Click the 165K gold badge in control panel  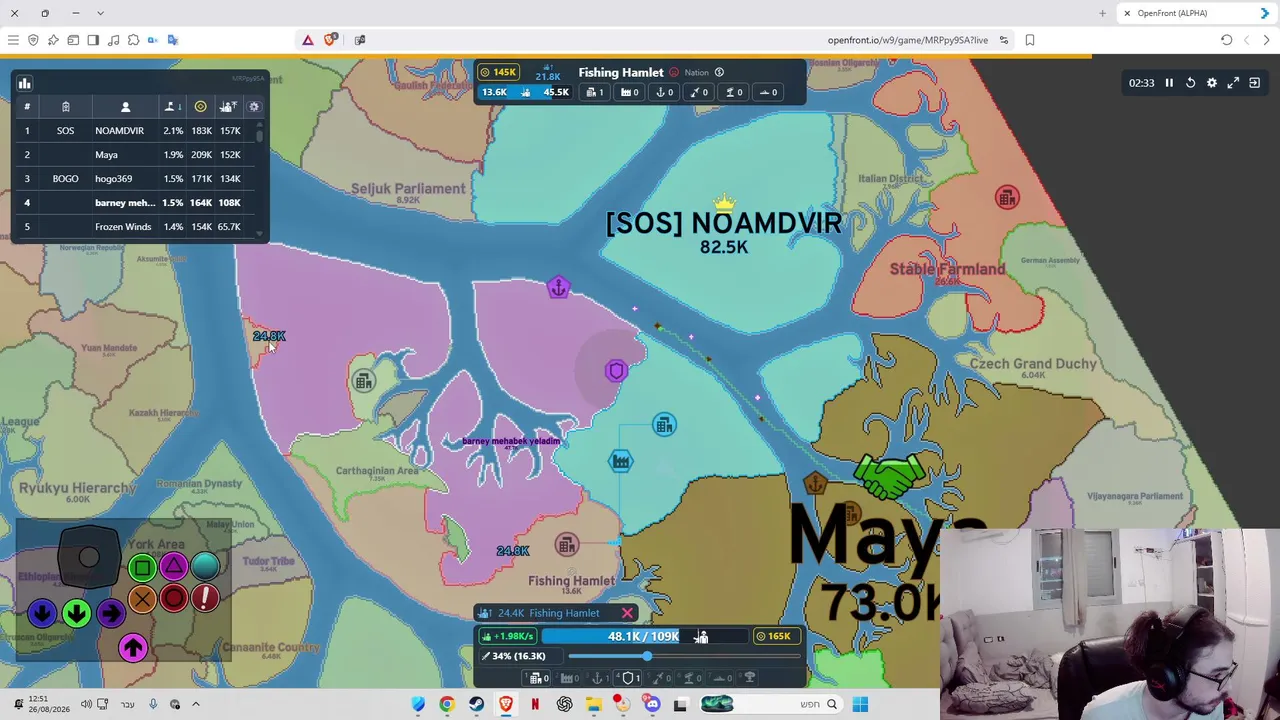pyautogui.click(x=775, y=636)
